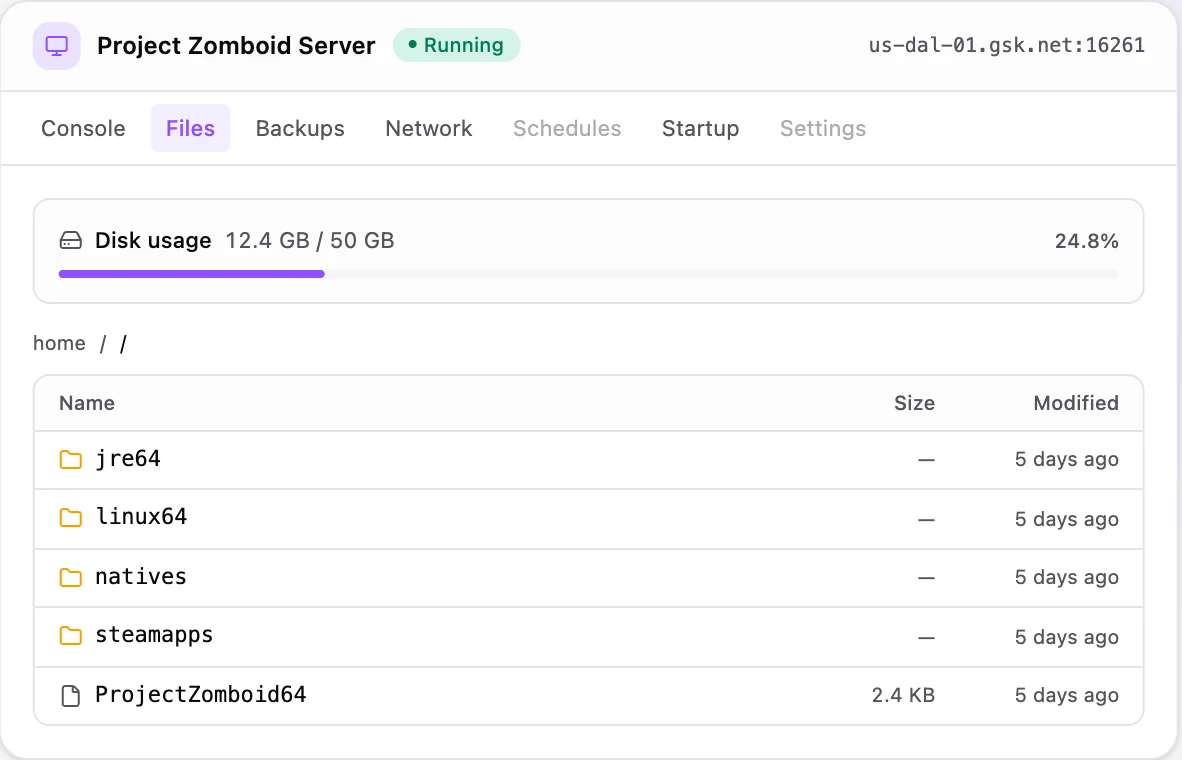The width and height of the screenshot is (1182, 760).
Task: Open the Settings tab
Action: click(823, 128)
